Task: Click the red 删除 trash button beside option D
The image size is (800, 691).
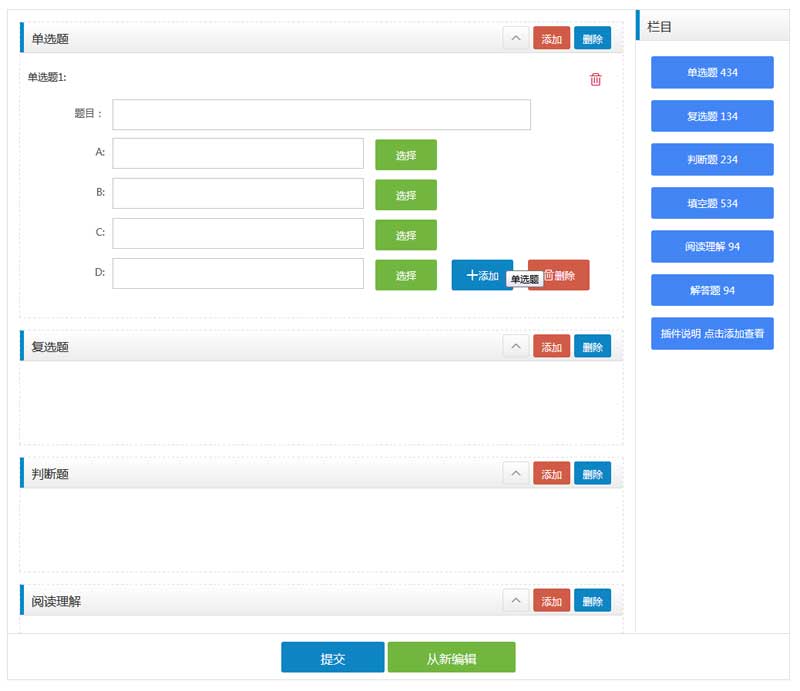Action: pyautogui.click(x=566, y=275)
